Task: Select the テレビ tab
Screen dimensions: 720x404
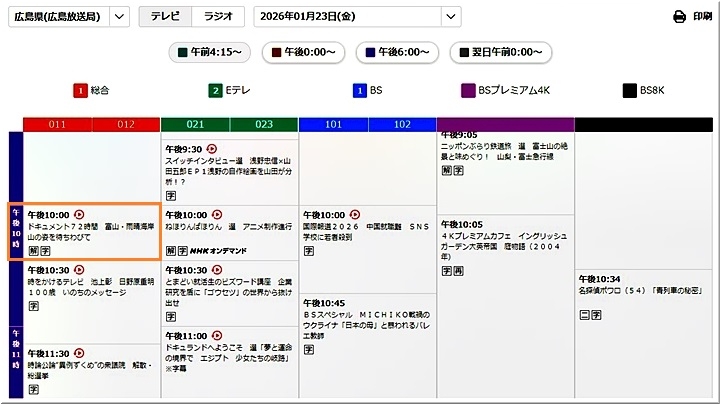Action: [164, 17]
